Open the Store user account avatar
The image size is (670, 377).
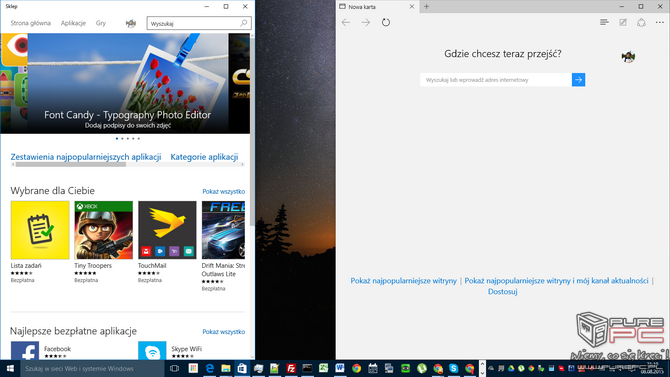(131, 24)
